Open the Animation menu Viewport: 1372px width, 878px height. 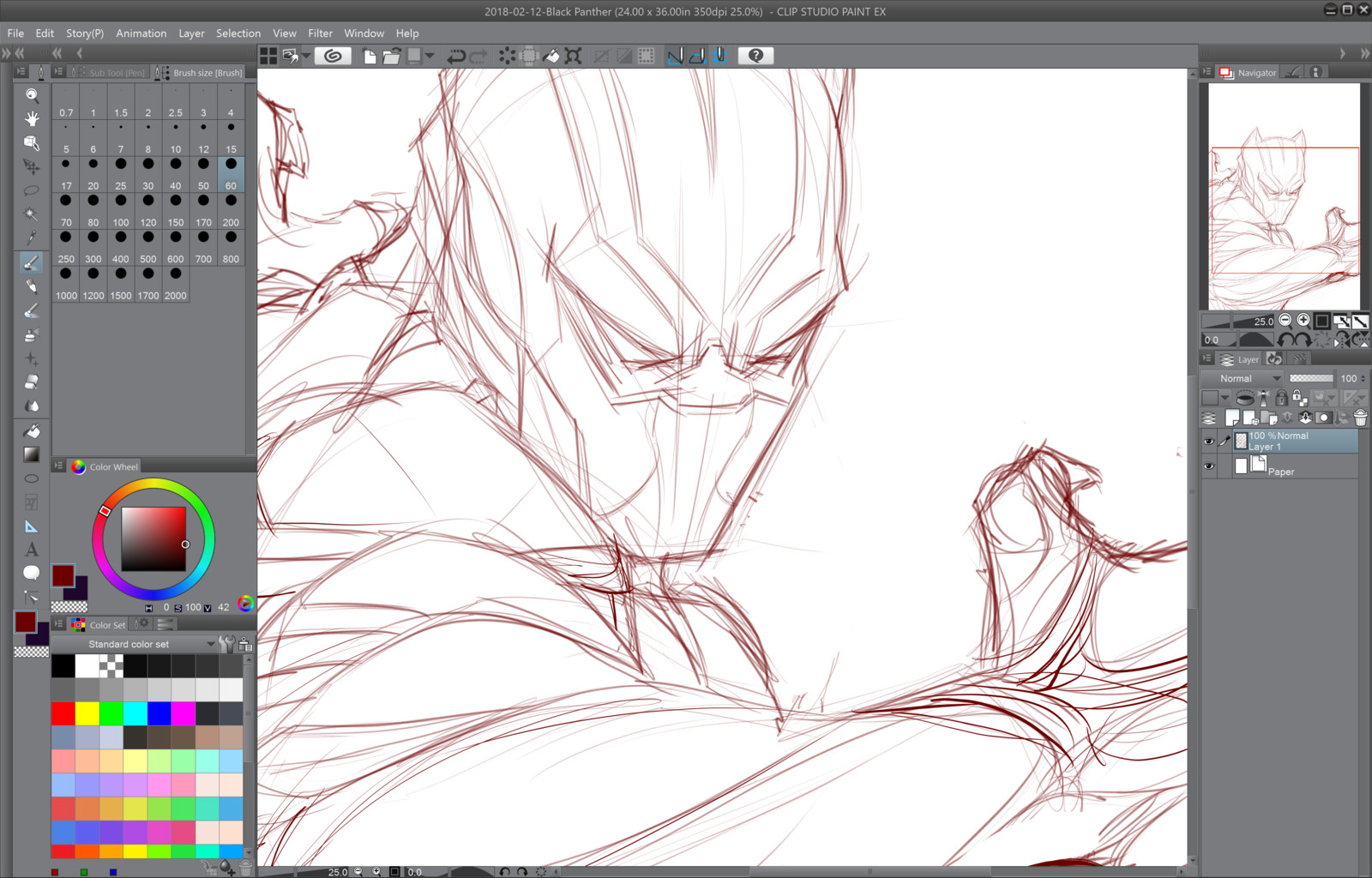[141, 33]
